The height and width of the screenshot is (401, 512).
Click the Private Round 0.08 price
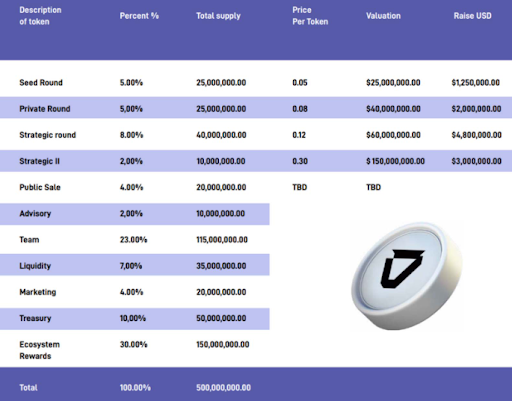tap(300, 109)
